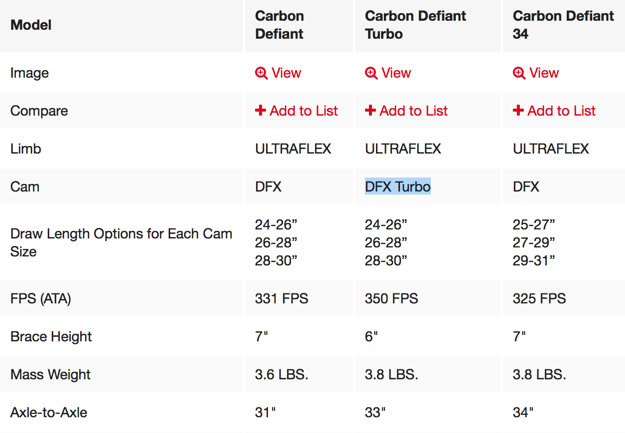This screenshot has width=625, height=433.
Task: Add Carbon Defiant Turbo to compare list
Action: 414,111
